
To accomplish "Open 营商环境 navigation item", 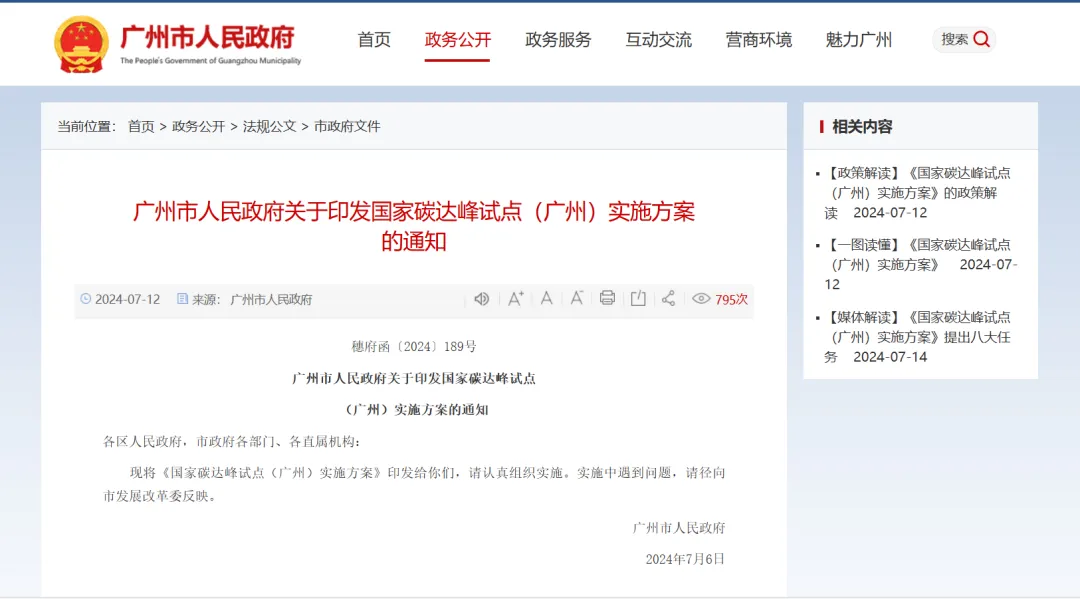I will [x=758, y=40].
